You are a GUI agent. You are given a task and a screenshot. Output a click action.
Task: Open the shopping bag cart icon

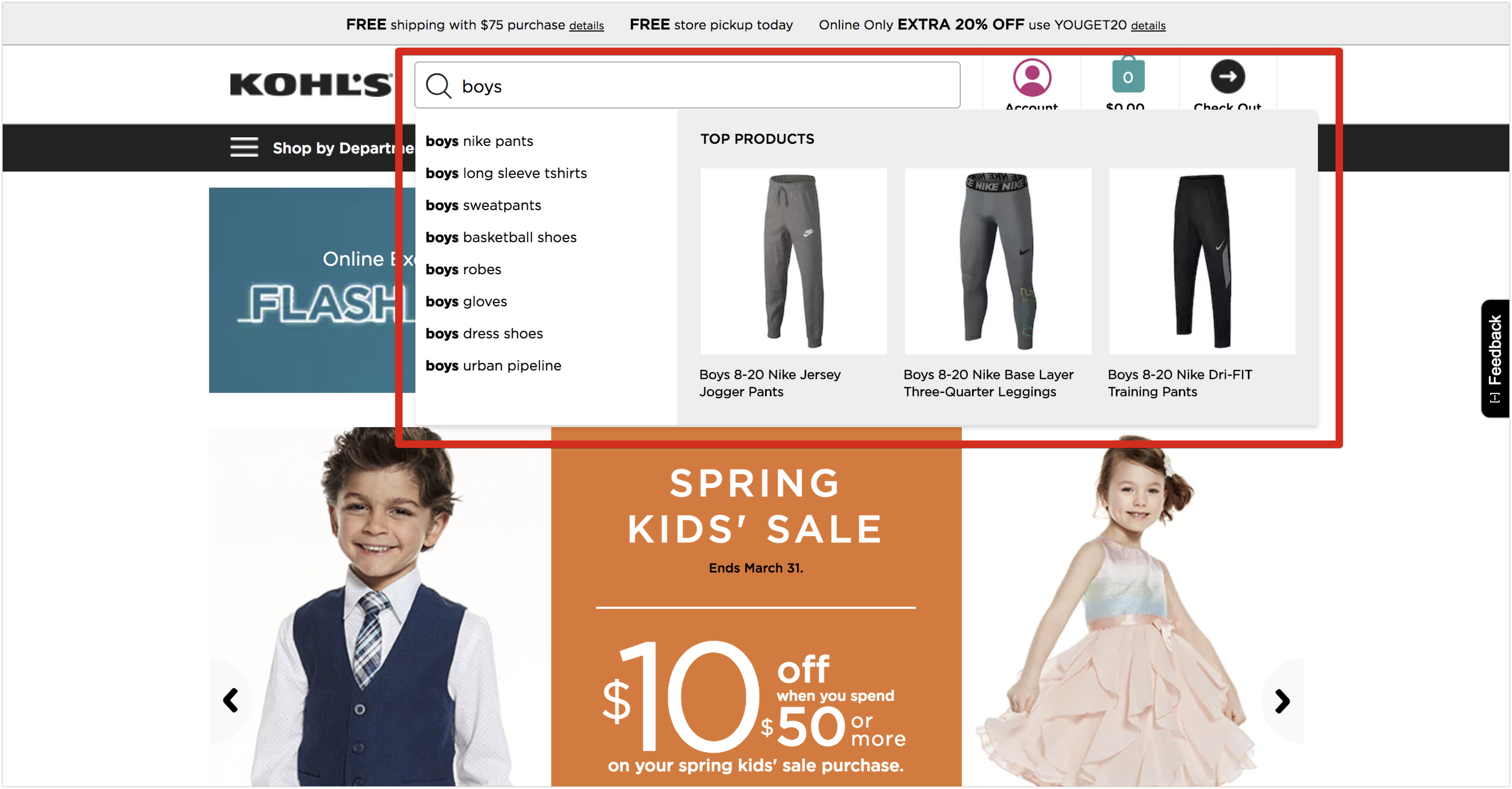pos(1128,75)
